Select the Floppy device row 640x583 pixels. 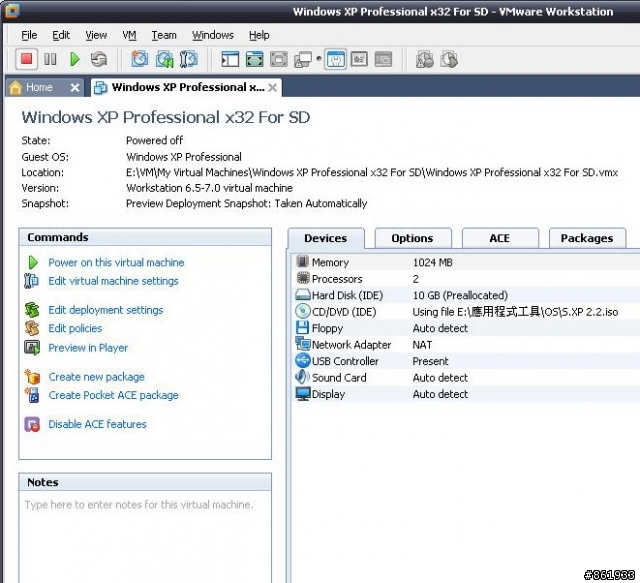[x=466, y=328]
